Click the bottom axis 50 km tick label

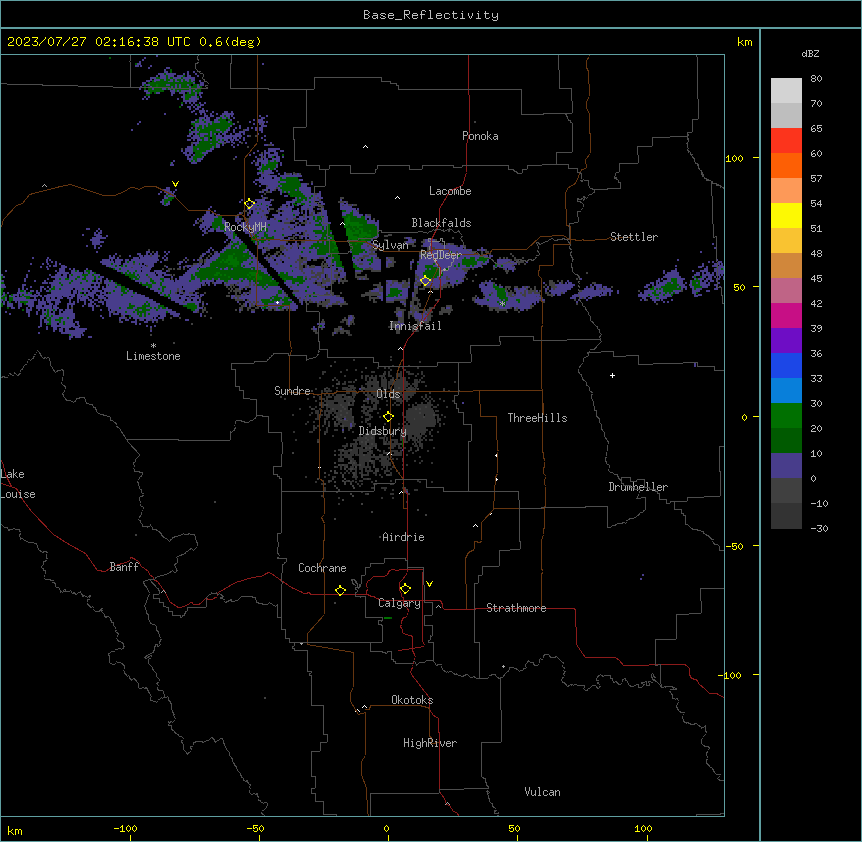pos(513,828)
